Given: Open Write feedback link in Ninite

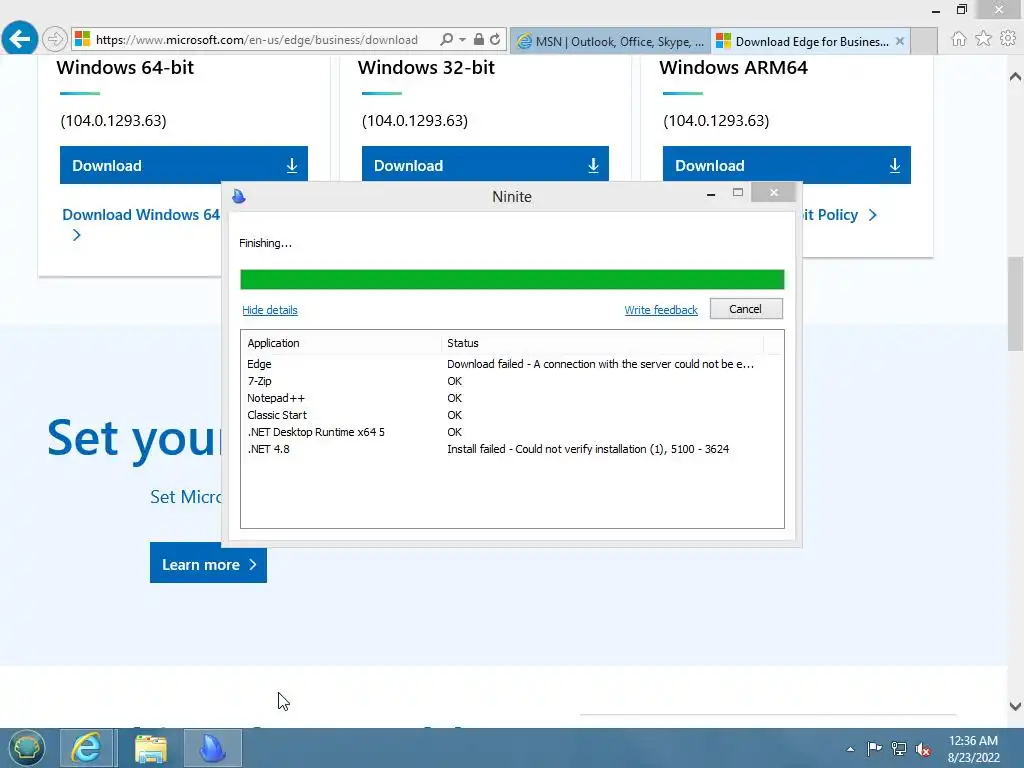Looking at the screenshot, I should (x=661, y=310).
